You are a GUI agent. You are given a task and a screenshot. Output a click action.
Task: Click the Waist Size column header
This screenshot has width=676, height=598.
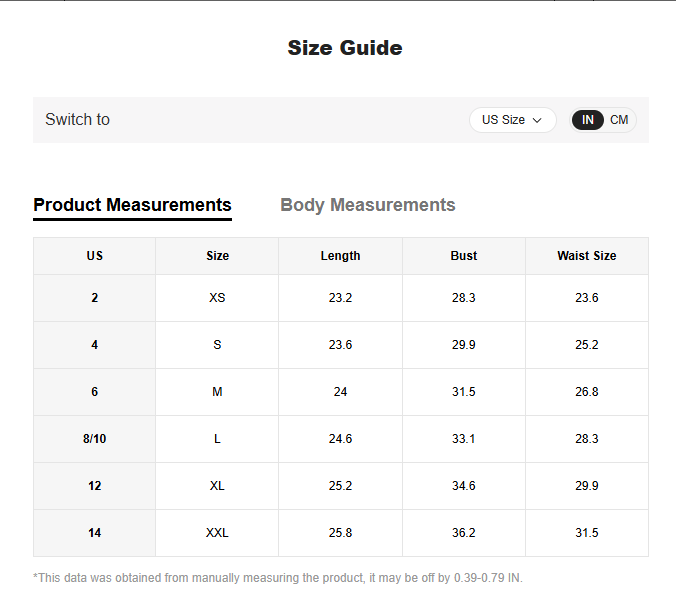point(586,256)
